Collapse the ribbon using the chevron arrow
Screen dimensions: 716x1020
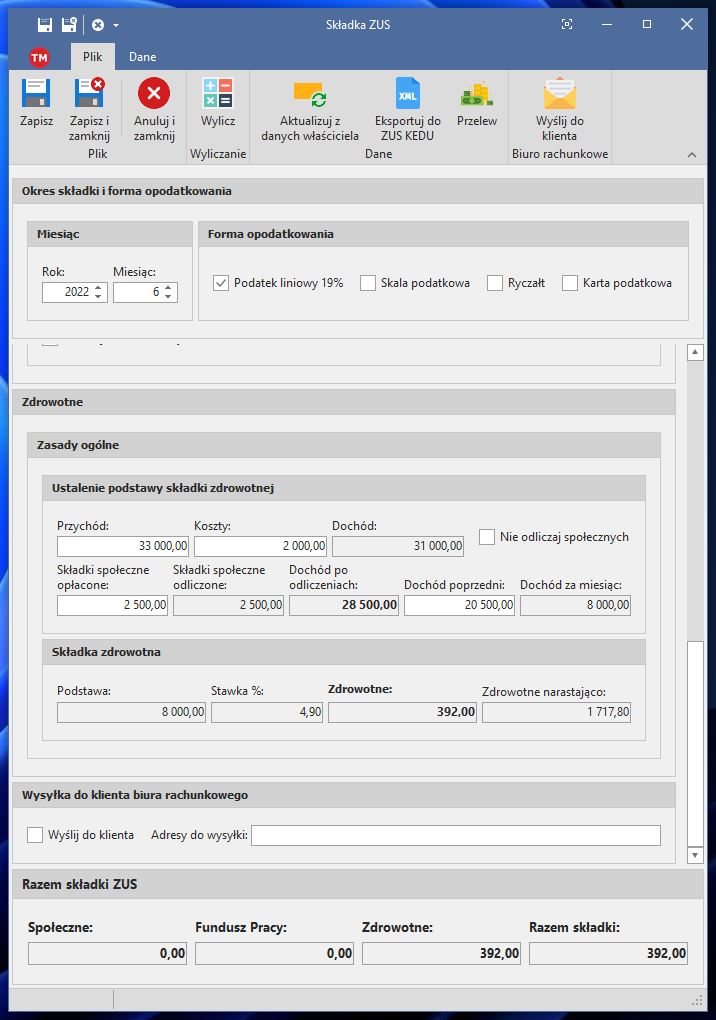[691, 154]
